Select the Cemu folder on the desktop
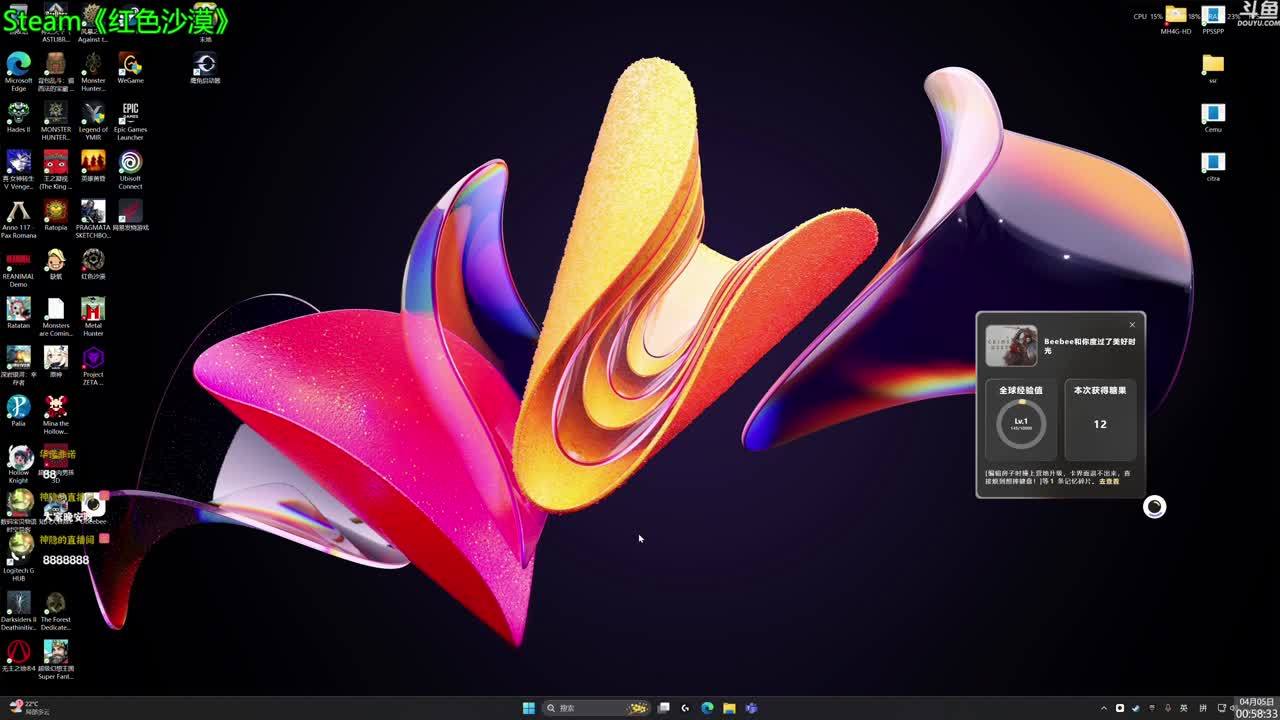 pos(1213,113)
